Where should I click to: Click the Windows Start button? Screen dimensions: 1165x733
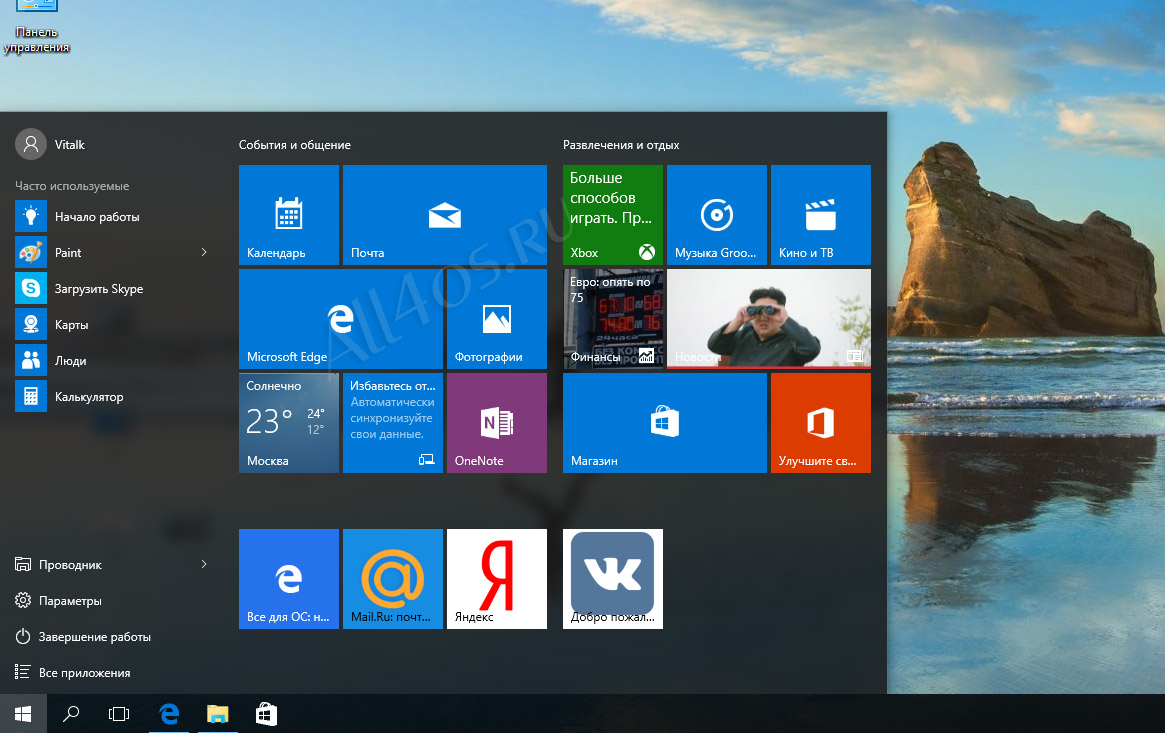23,714
